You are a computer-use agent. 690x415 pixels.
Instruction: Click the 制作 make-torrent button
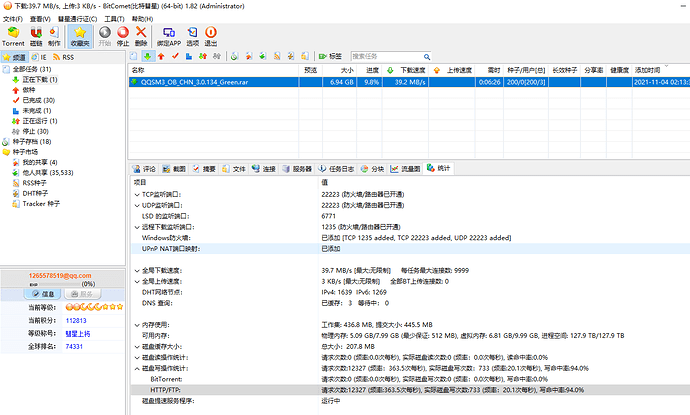point(54,36)
